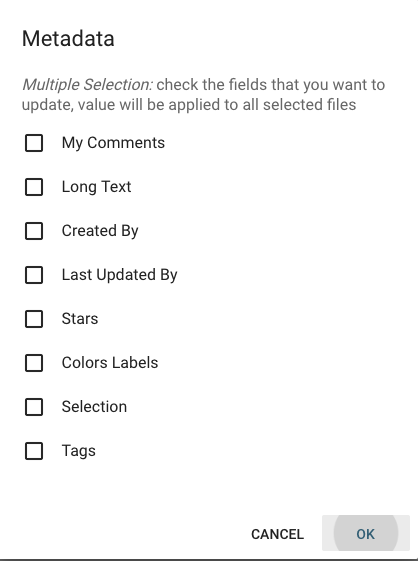Click the Selection label text

pos(94,407)
